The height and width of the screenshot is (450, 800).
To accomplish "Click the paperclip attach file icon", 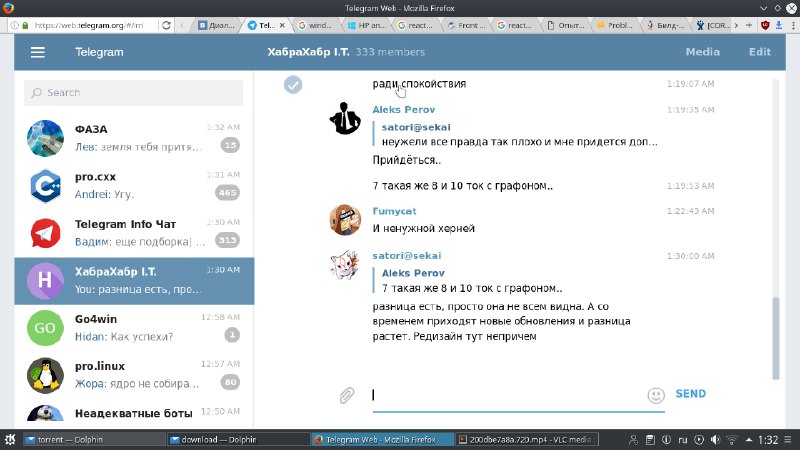I will click(346, 395).
